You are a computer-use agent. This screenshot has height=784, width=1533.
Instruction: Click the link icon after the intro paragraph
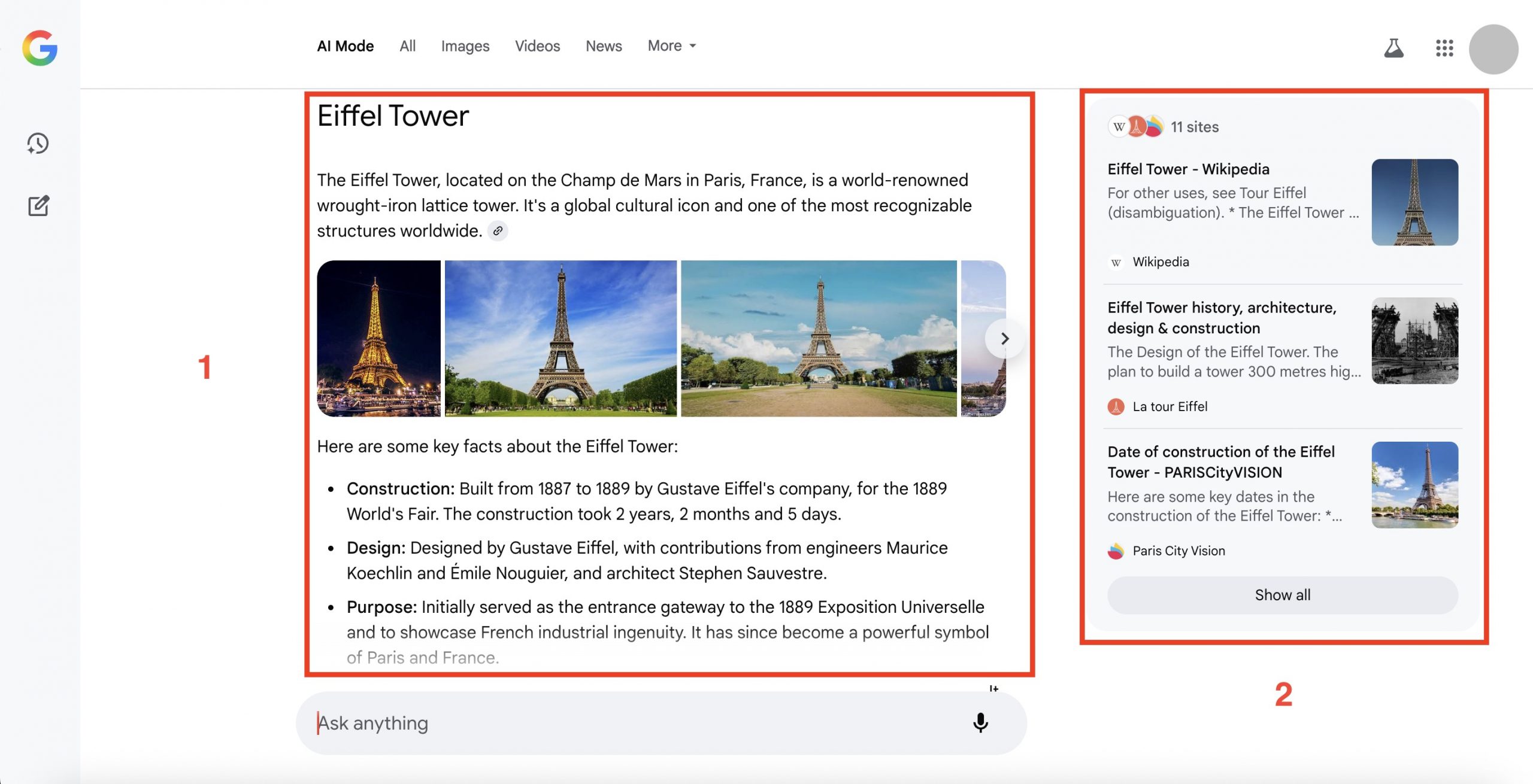498,230
